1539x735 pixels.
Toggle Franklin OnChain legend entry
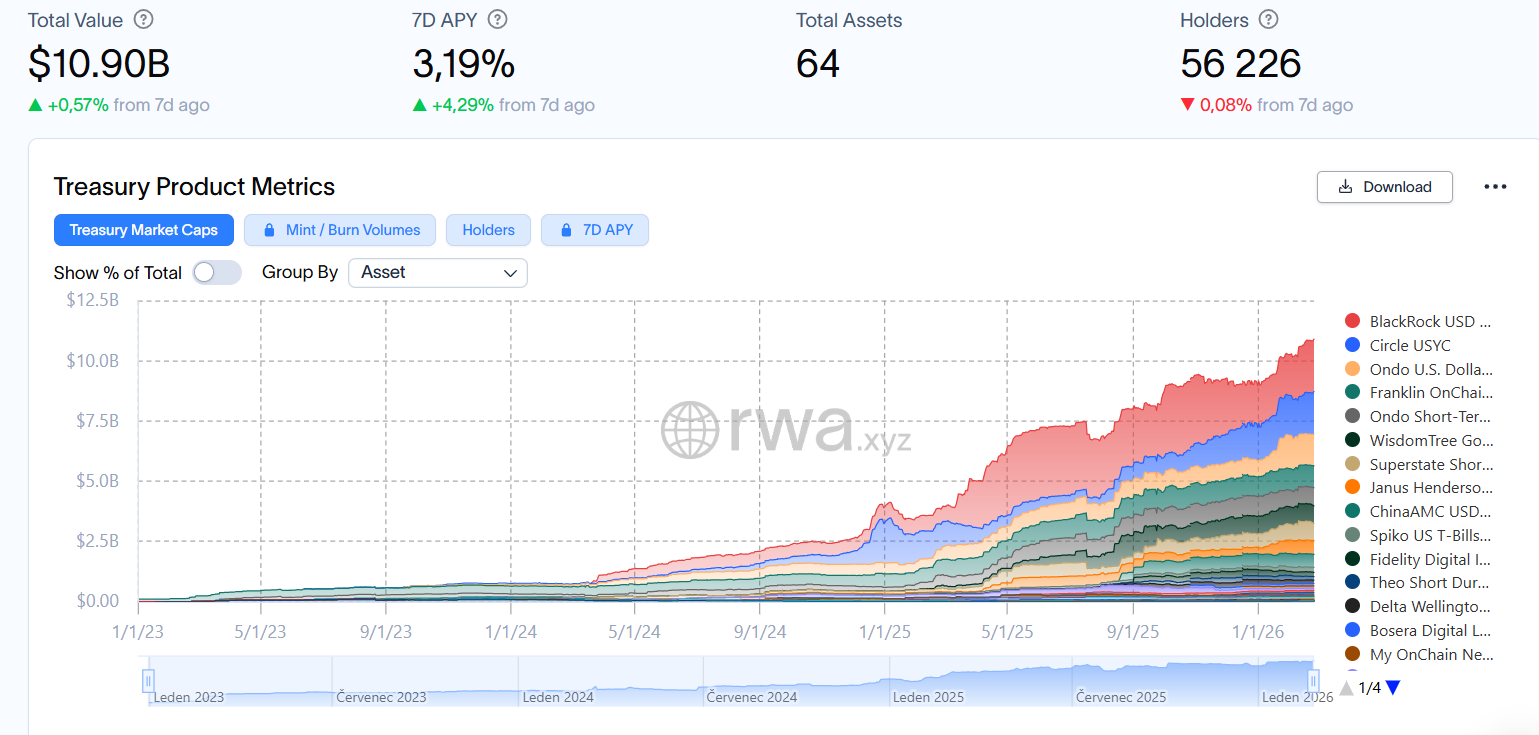click(x=1417, y=392)
